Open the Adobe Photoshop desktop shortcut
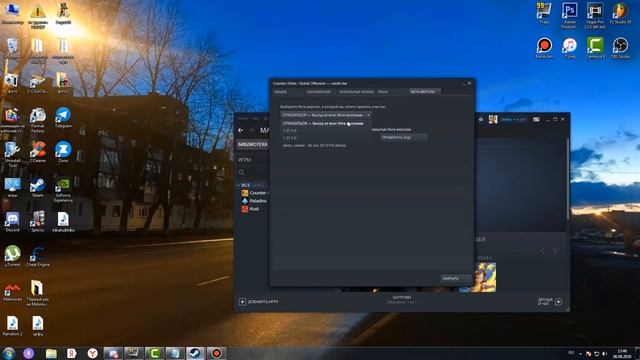The width and height of the screenshot is (640, 360). [x=569, y=16]
